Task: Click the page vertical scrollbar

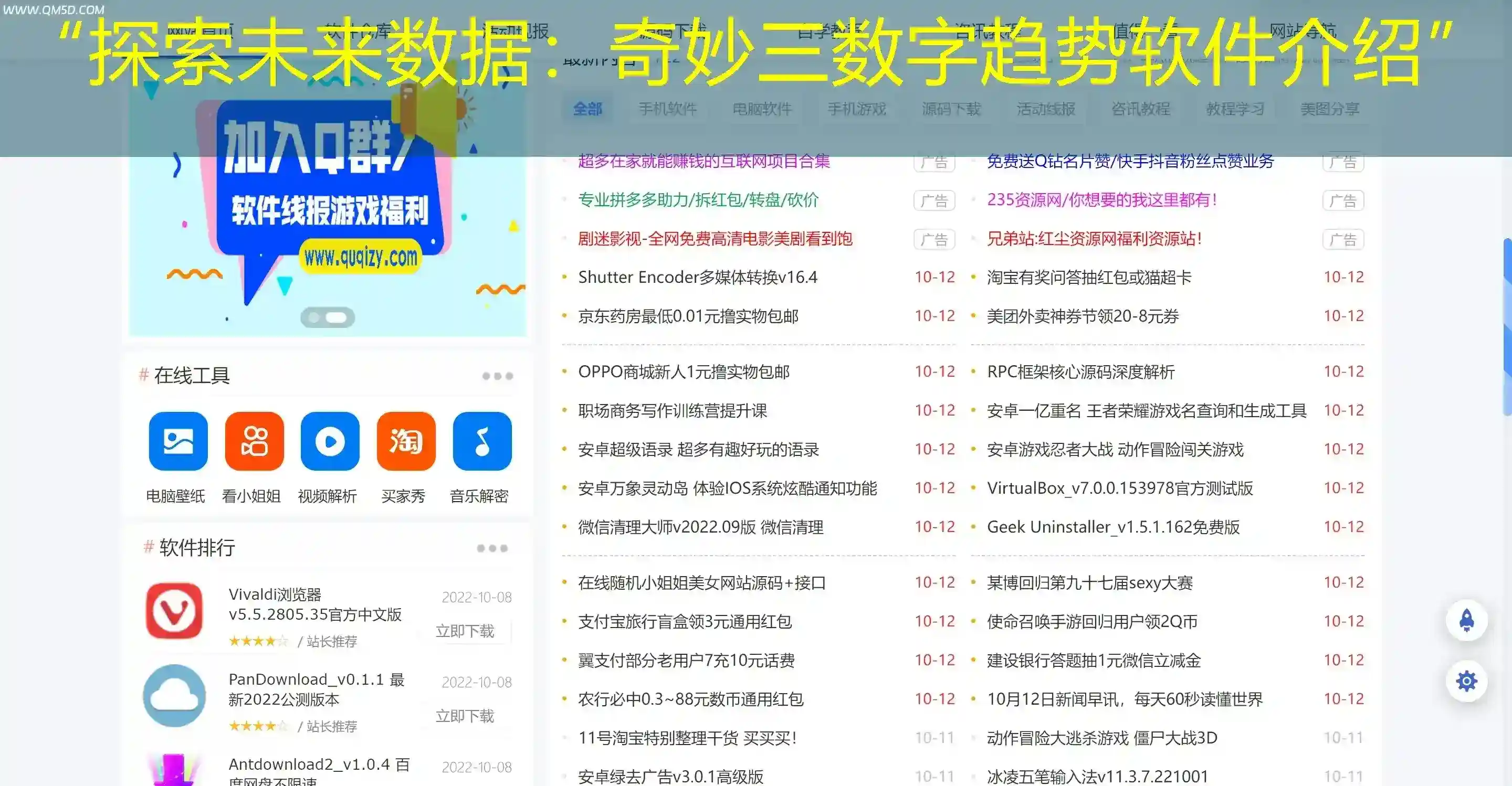Action: coord(1507,326)
